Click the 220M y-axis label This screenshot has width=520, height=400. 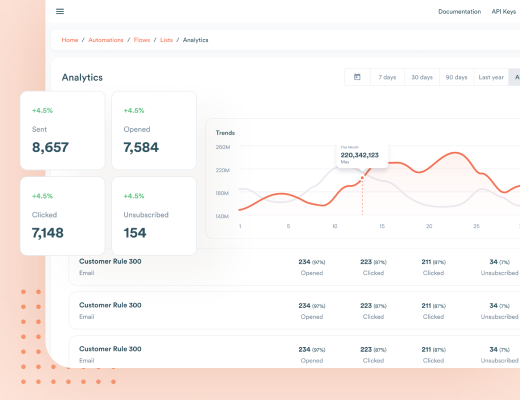tap(223, 170)
